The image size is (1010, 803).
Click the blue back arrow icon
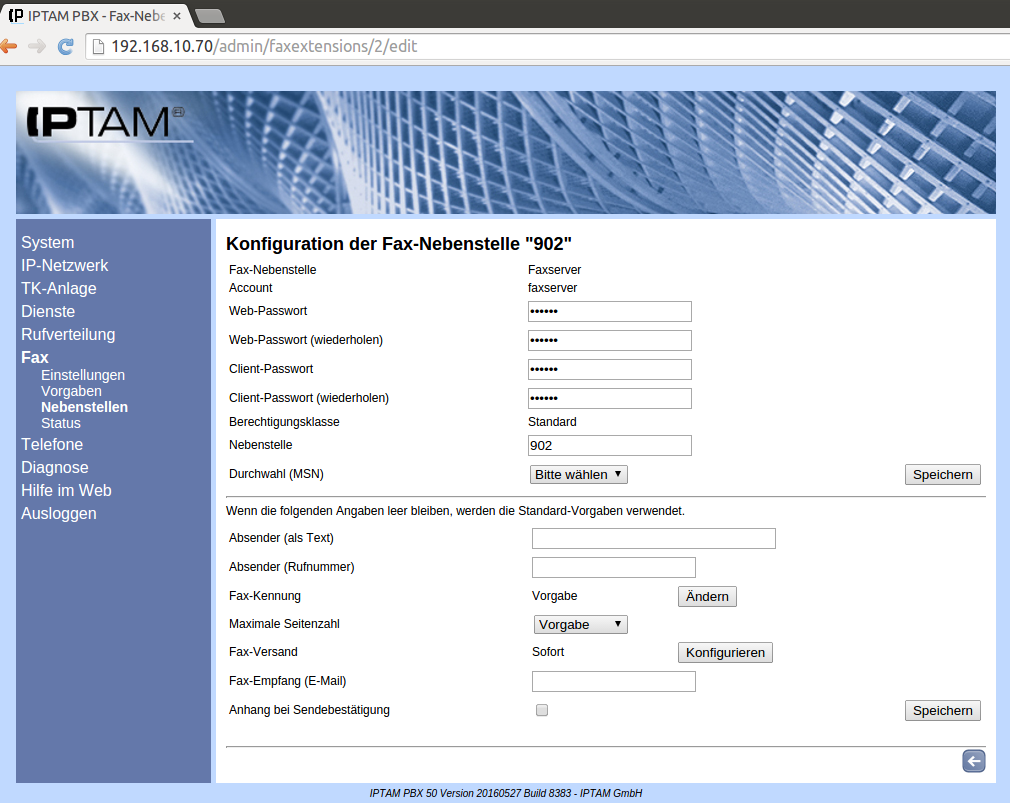click(973, 761)
